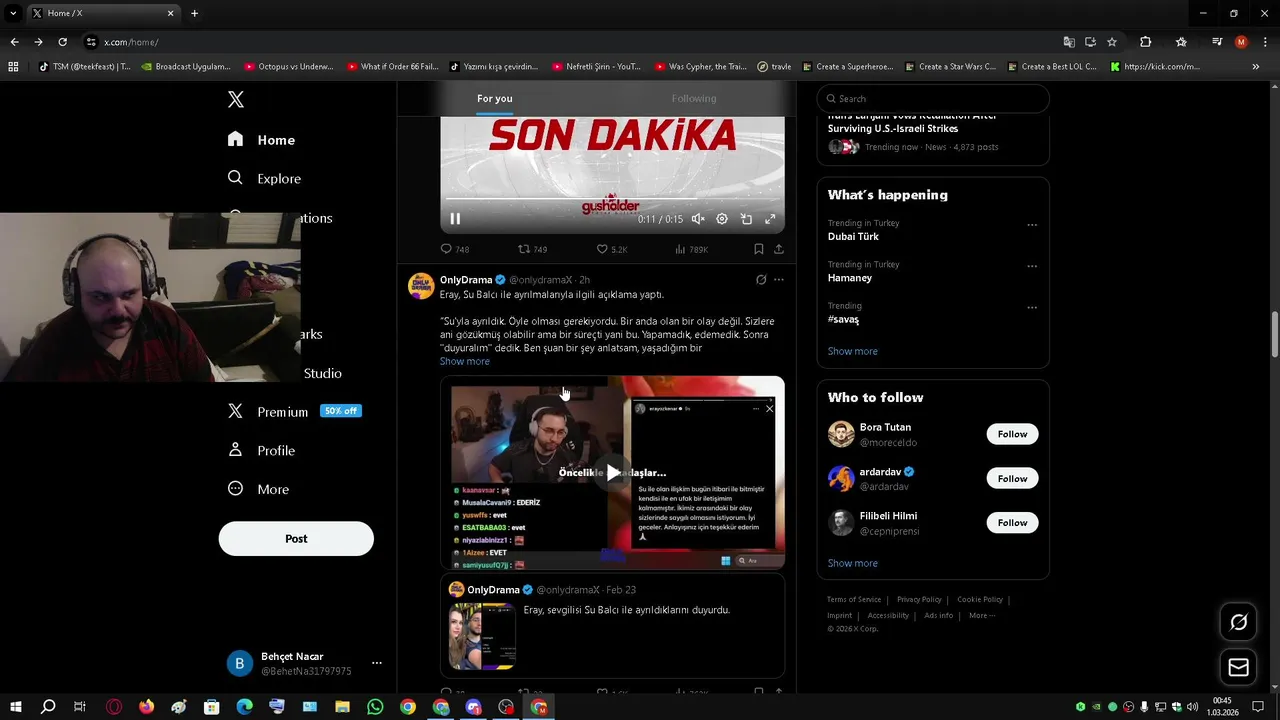The width and height of the screenshot is (1280, 720).
Task: Open the kick.com bookmark
Action: click(1155, 67)
